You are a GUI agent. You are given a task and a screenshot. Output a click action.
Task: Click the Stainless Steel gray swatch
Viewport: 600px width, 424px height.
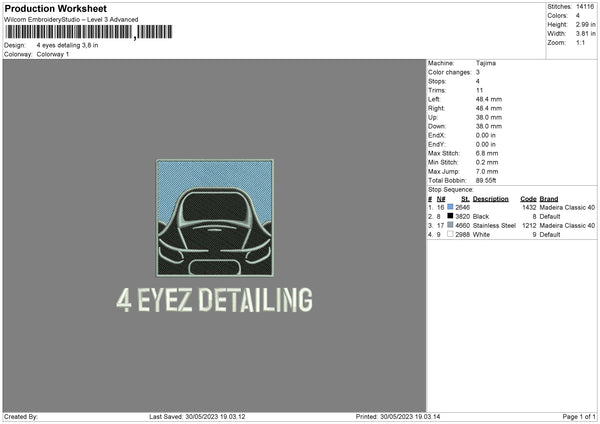pos(450,225)
